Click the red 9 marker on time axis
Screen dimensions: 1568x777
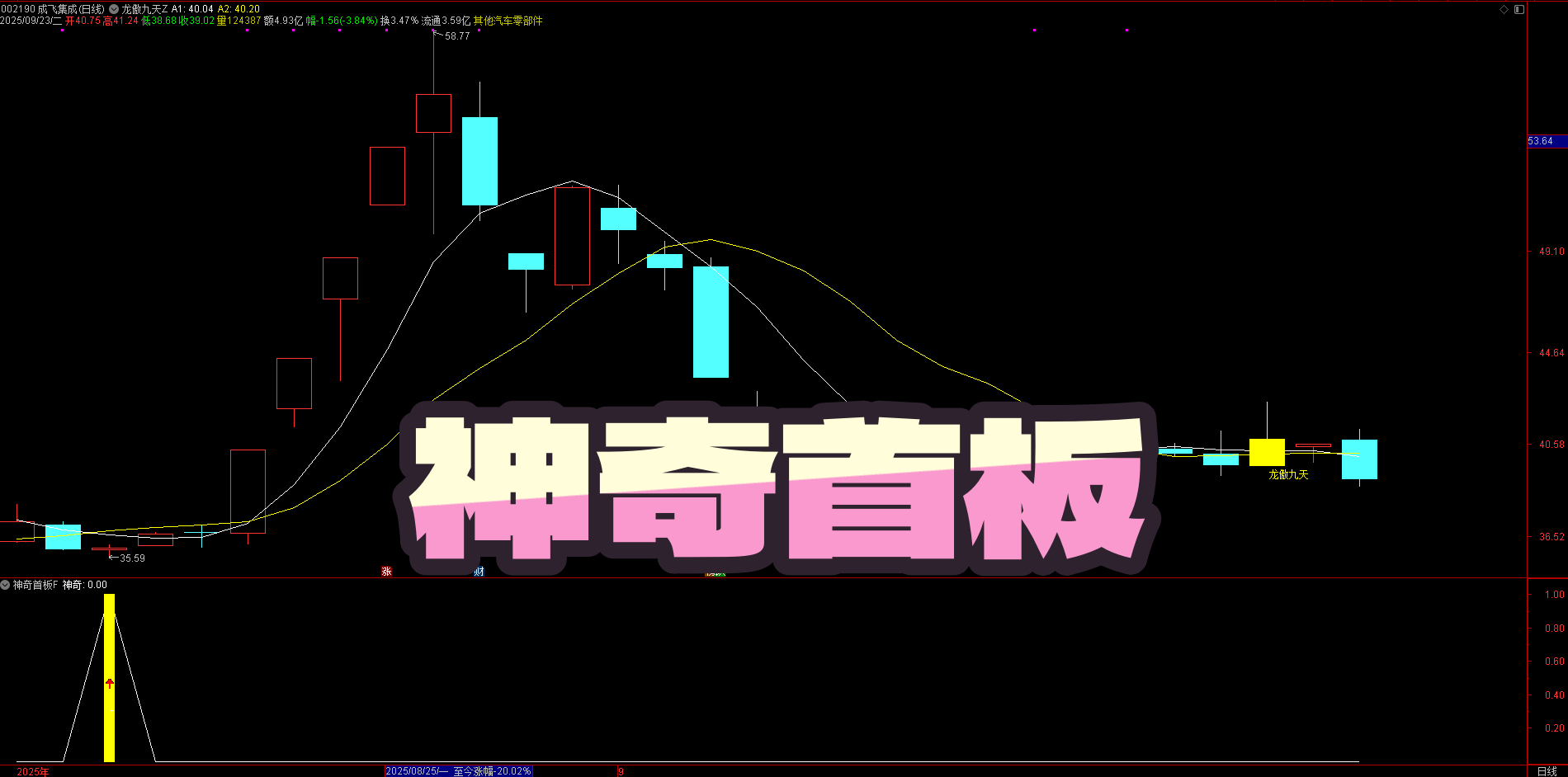[621, 771]
